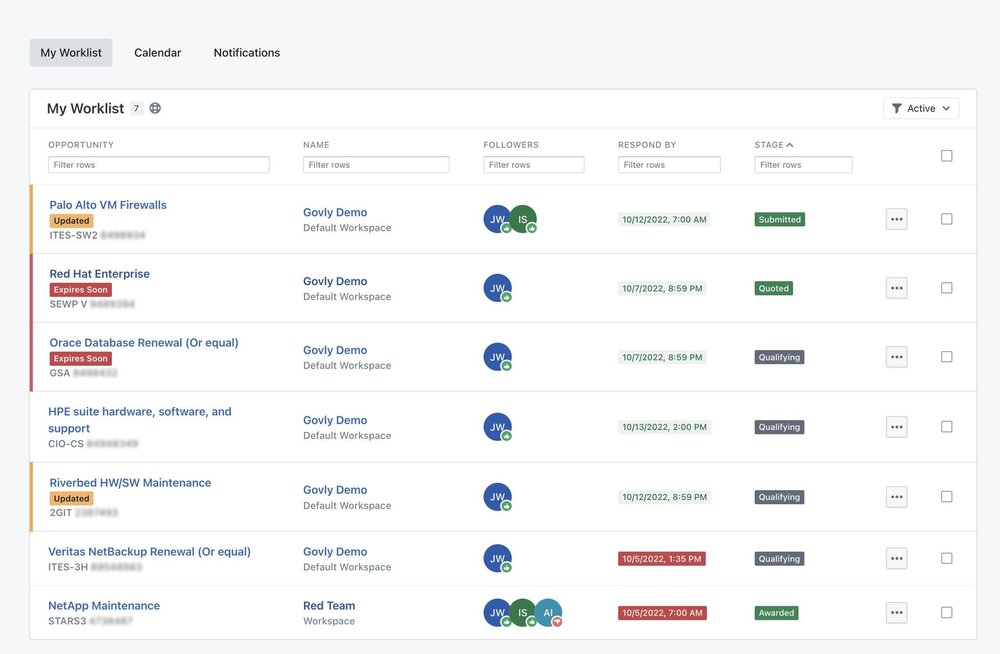Open the more options menu for Red Hat Enterprise

(x=896, y=288)
